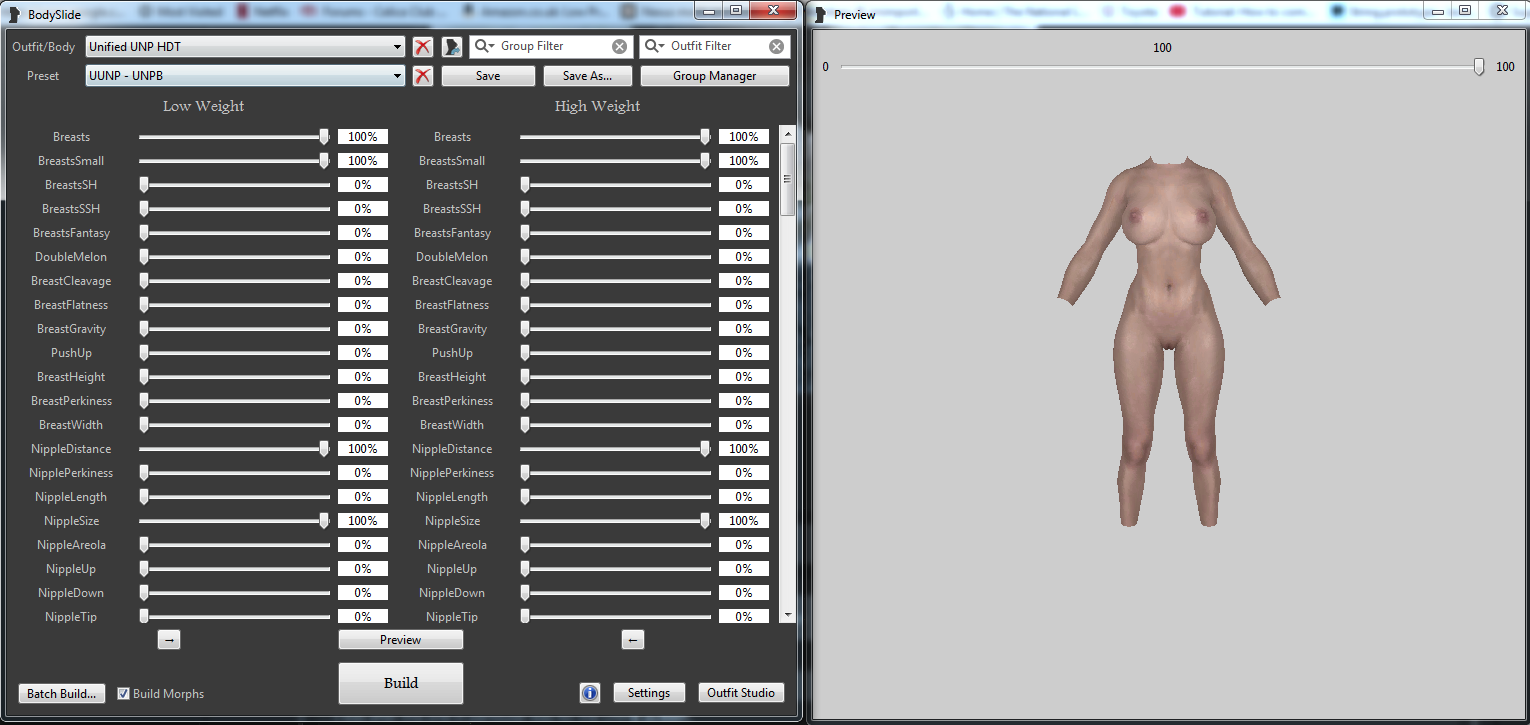Open the info/about icon button
The height and width of the screenshot is (725, 1530).
tap(589, 693)
